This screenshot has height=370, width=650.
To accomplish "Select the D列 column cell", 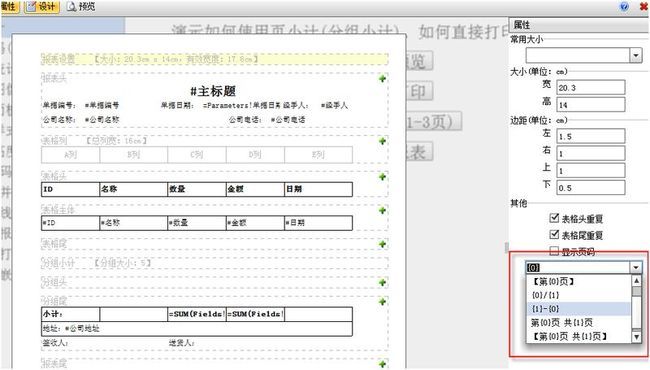I will coord(255,155).
